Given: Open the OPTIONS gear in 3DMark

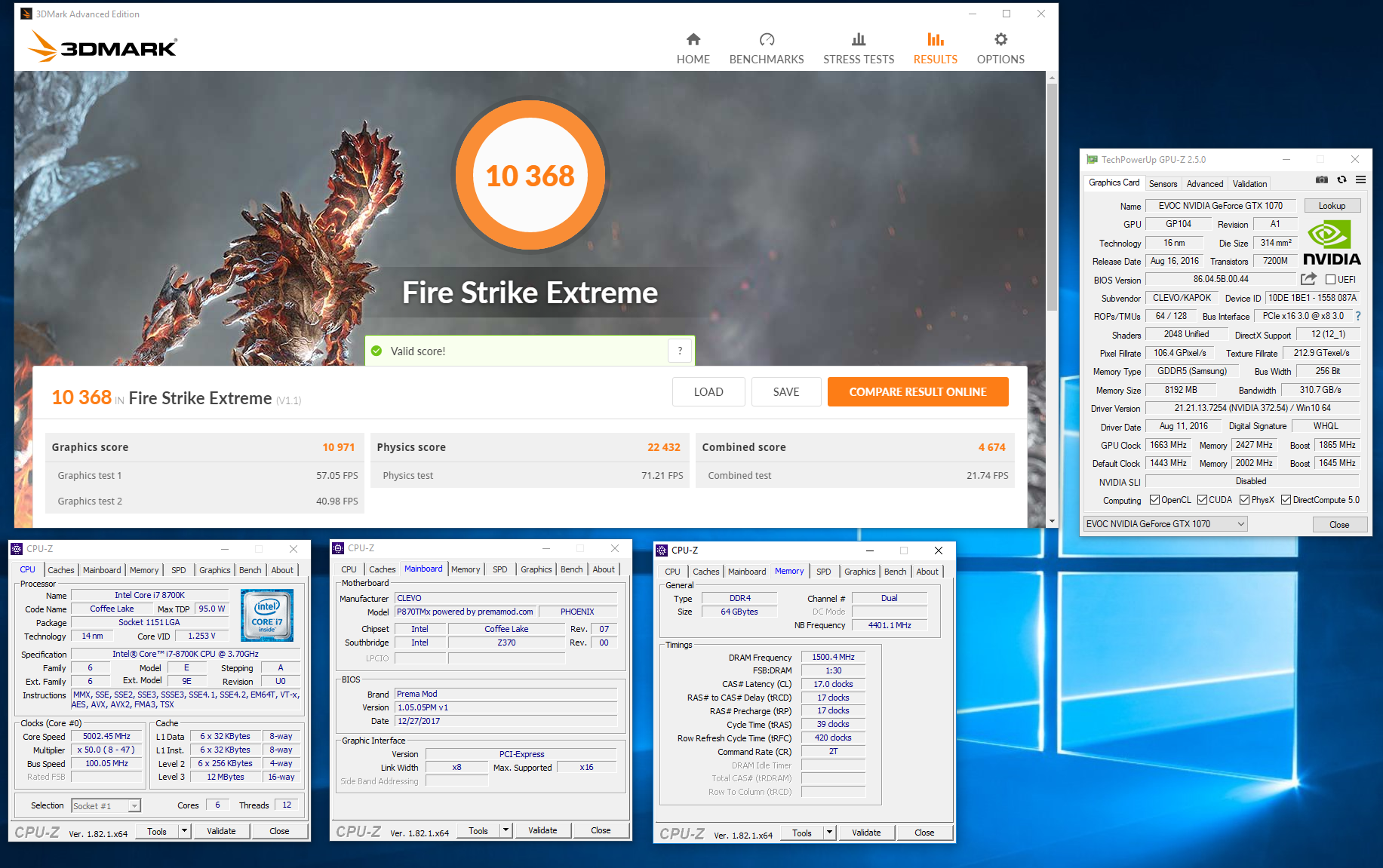Looking at the screenshot, I should tap(1000, 49).
